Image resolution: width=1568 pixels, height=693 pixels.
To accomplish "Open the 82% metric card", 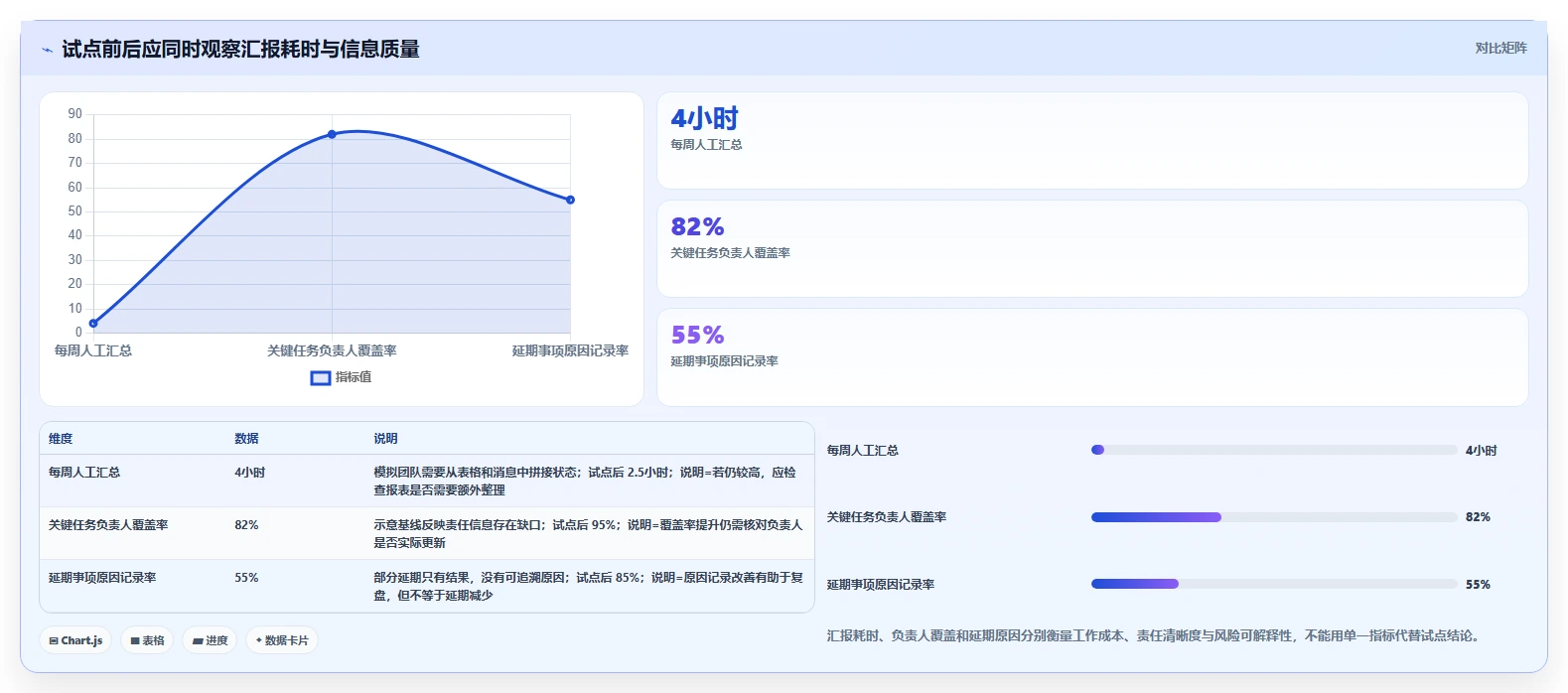I will (1092, 249).
